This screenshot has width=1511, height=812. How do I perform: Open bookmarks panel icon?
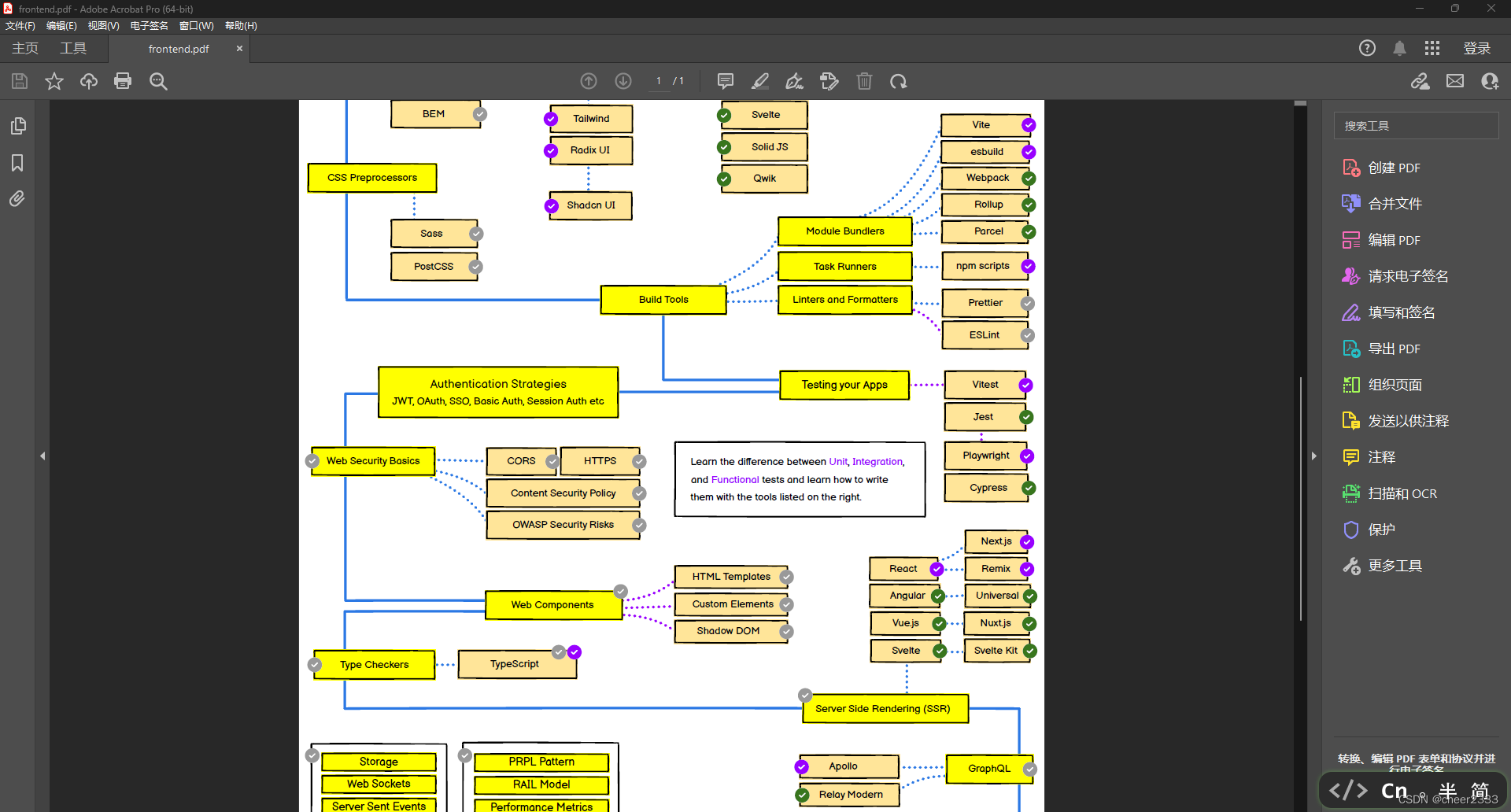(17, 163)
